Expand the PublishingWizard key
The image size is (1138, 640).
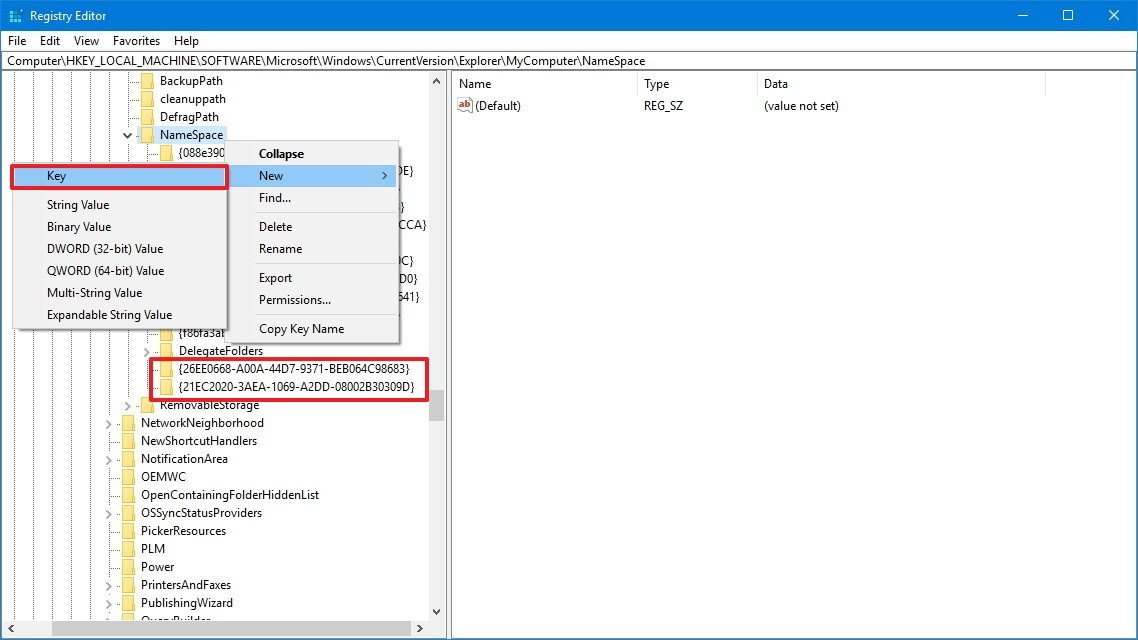109,603
